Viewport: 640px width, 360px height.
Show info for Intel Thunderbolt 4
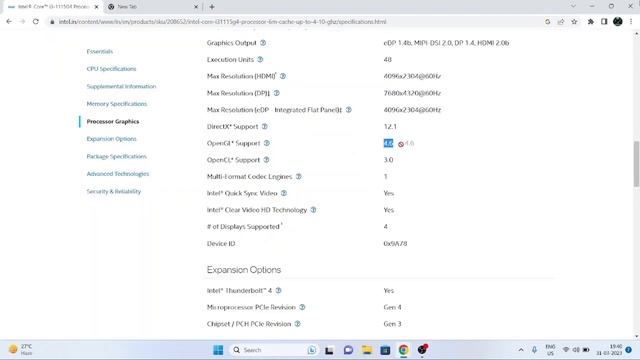pos(278,291)
